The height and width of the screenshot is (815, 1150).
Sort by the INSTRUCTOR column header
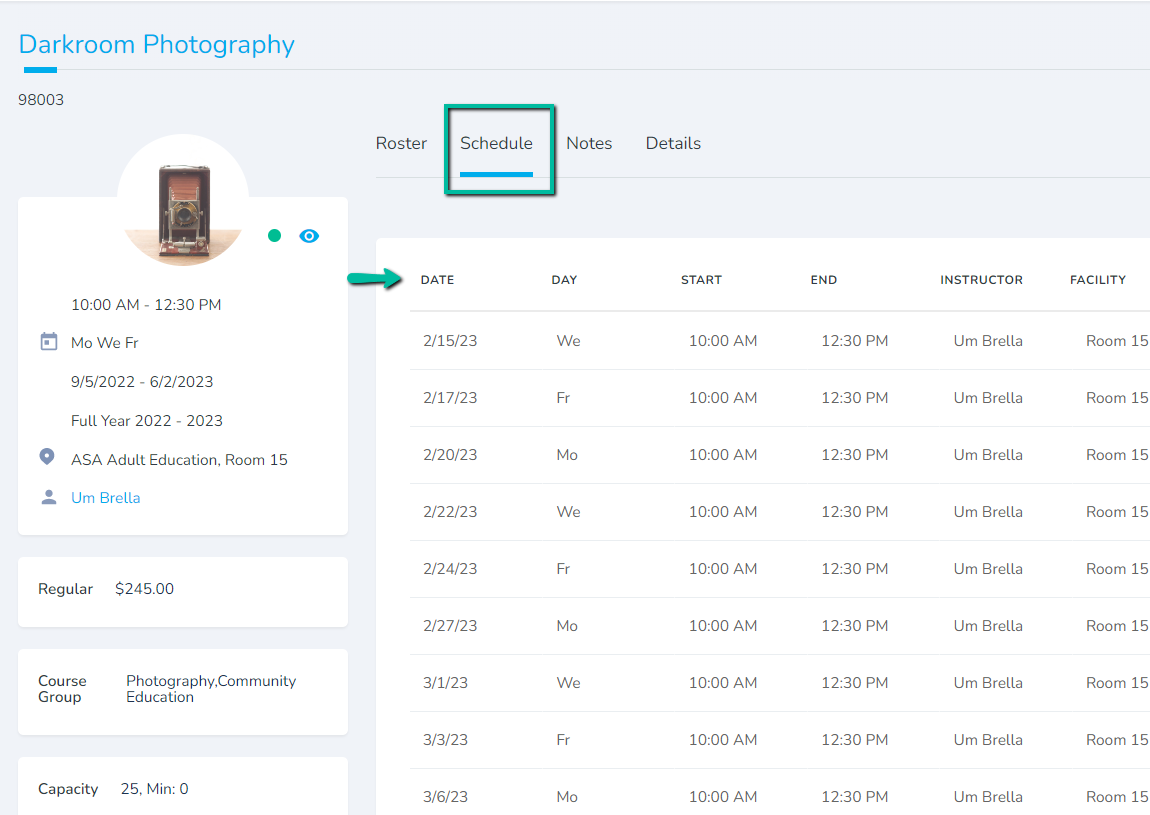click(981, 279)
